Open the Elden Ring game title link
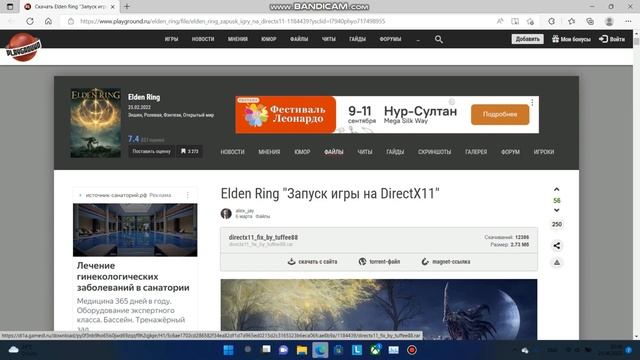The image size is (640, 360). [x=144, y=97]
